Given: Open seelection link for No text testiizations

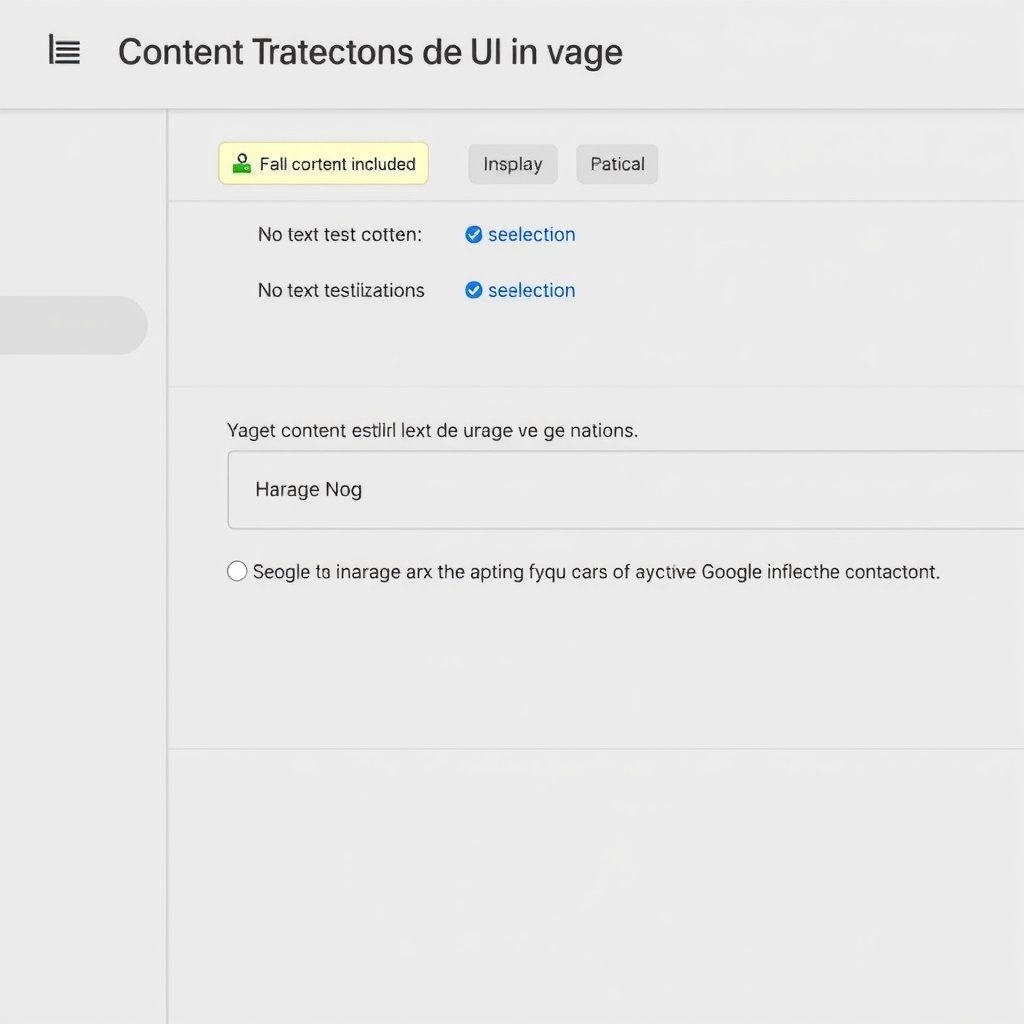Looking at the screenshot, I should tap(532, 290).
